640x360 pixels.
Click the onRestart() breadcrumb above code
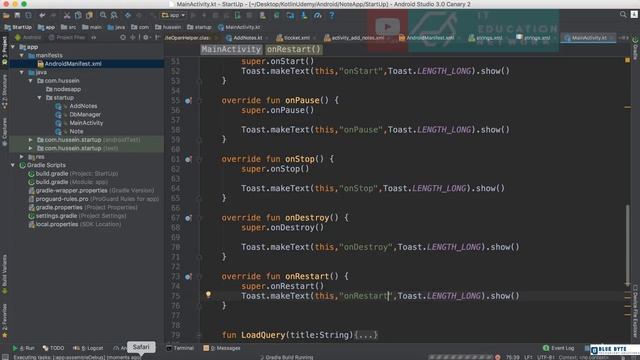tap(294, 49)
